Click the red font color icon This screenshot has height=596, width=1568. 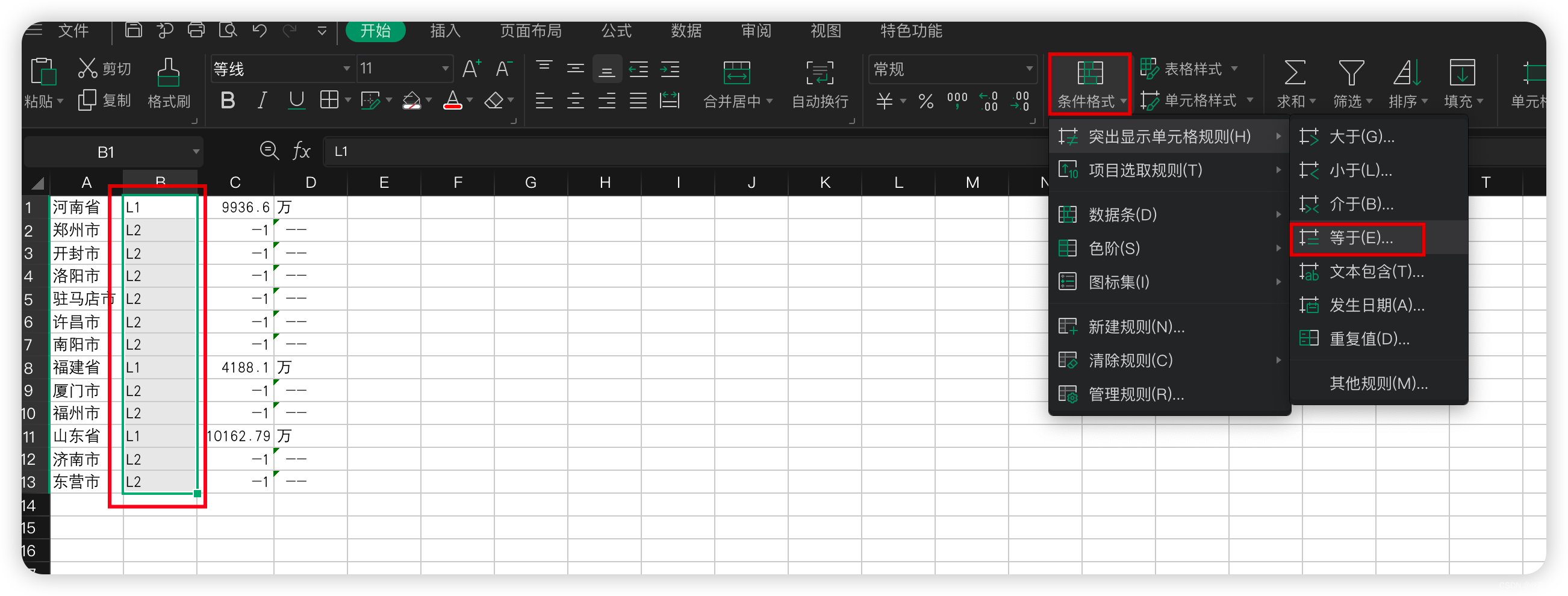point(452,101)
